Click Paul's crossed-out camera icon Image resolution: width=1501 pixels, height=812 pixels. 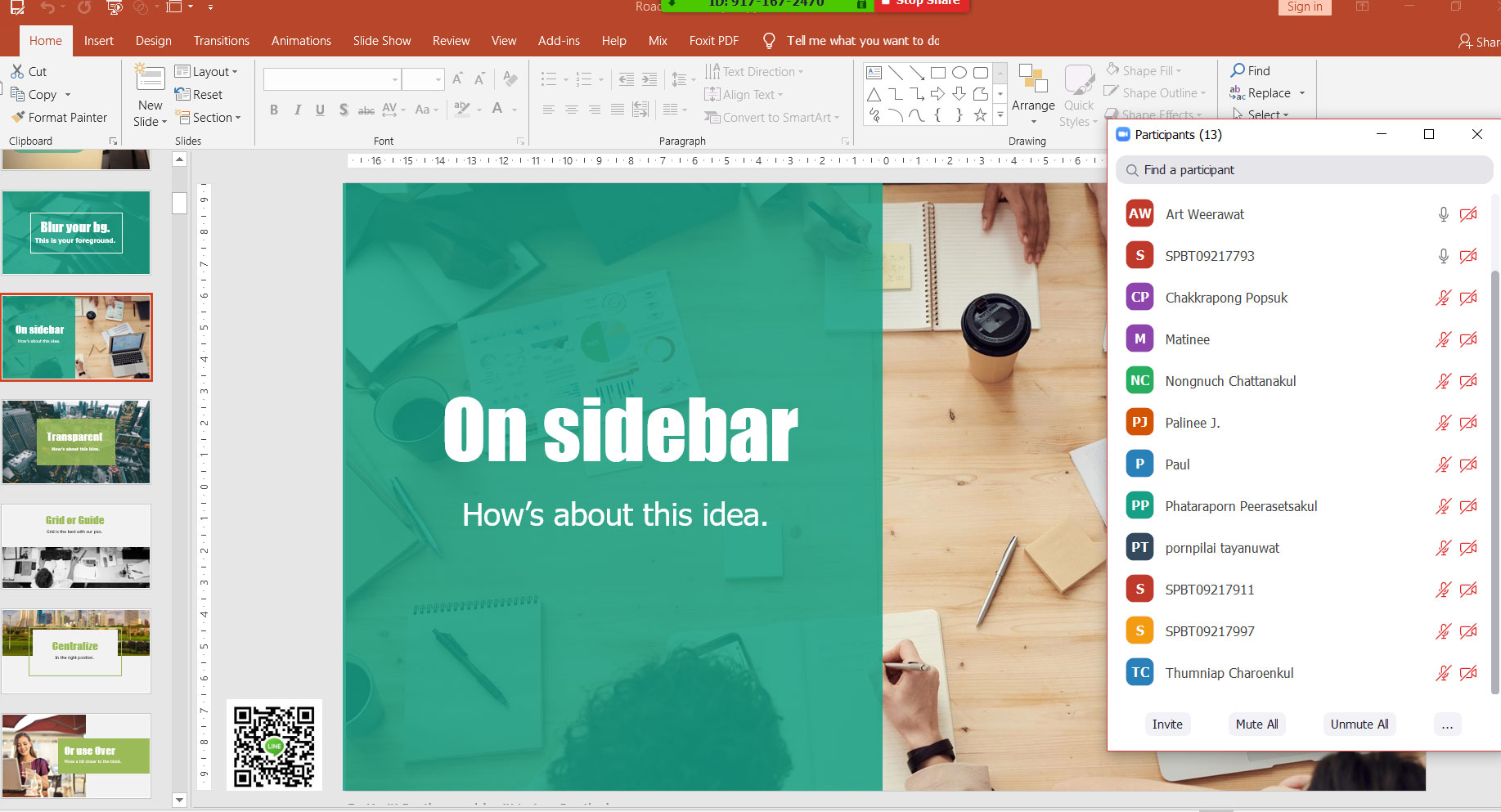[x=1469, y=464]
